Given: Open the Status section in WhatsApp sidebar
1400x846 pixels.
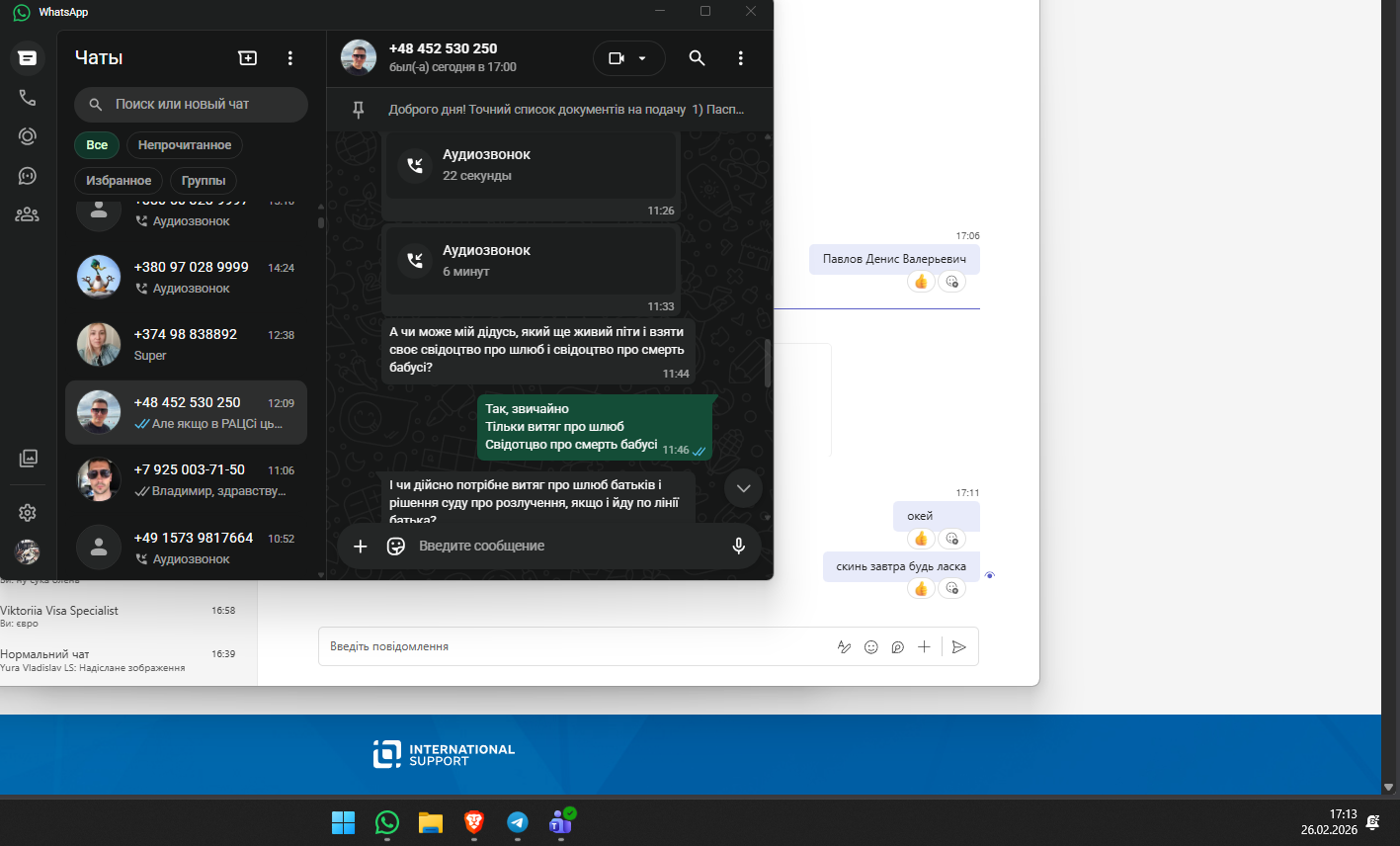Looking at the screenshot, I should pyautogui.click(x=28, y=136).
